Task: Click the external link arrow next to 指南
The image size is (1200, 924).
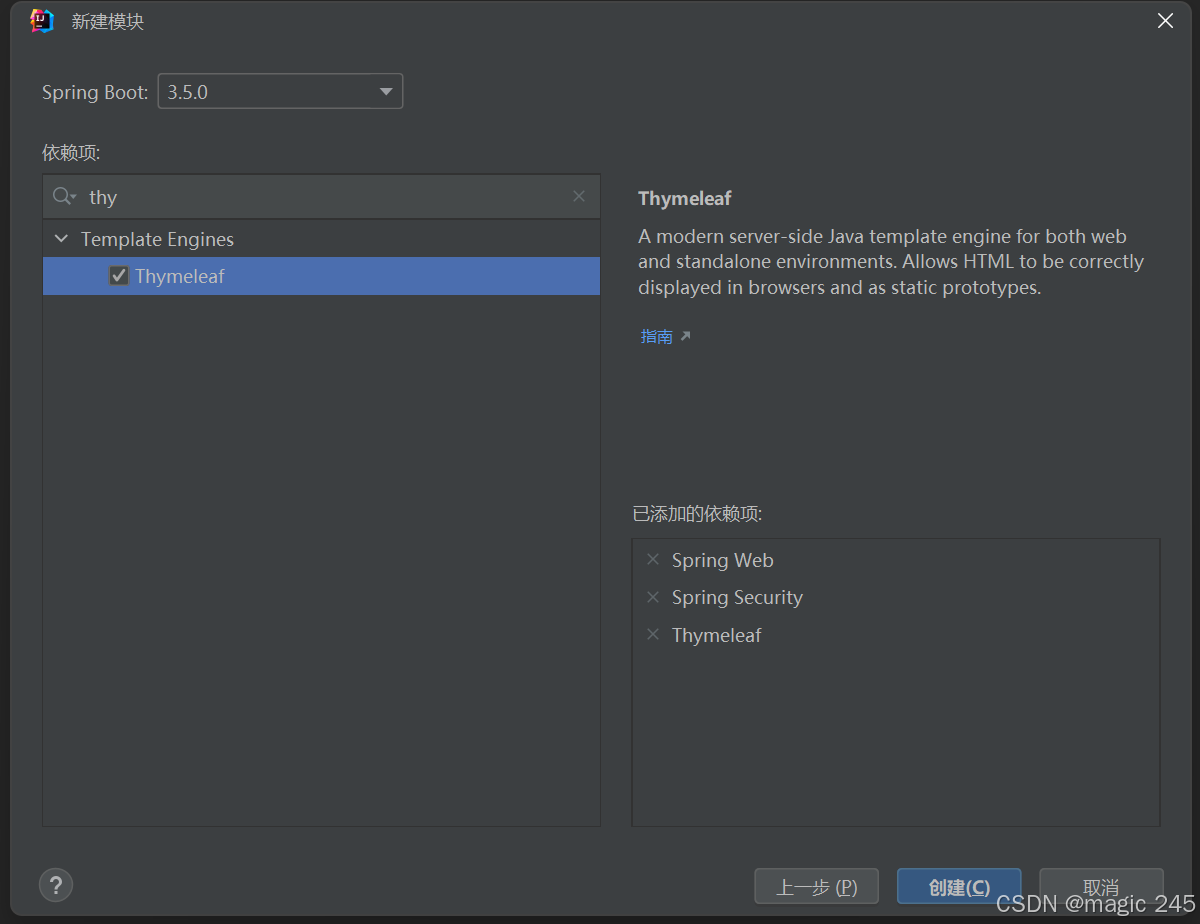Action: (x=686, y=336)
